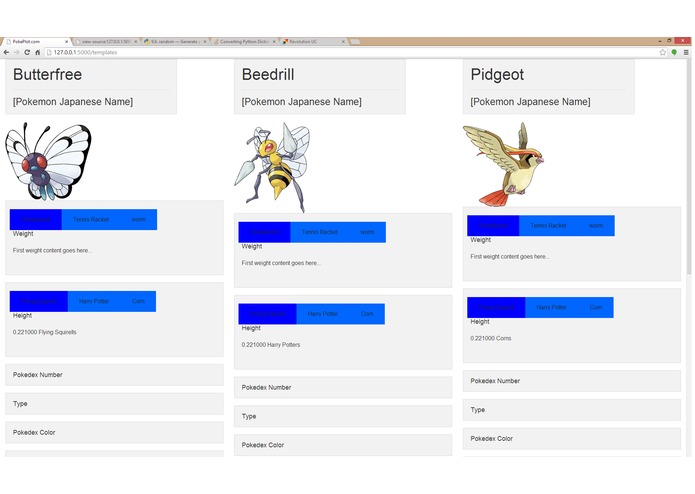Switch to the random — Generate tab
The width and height of the screenshot is (695, 494).
(x=175, y=42)
